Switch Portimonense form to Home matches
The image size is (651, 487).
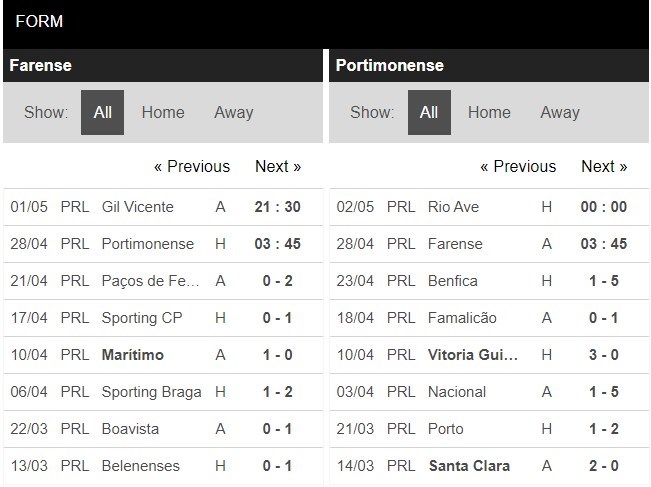[x=489, y=112]
